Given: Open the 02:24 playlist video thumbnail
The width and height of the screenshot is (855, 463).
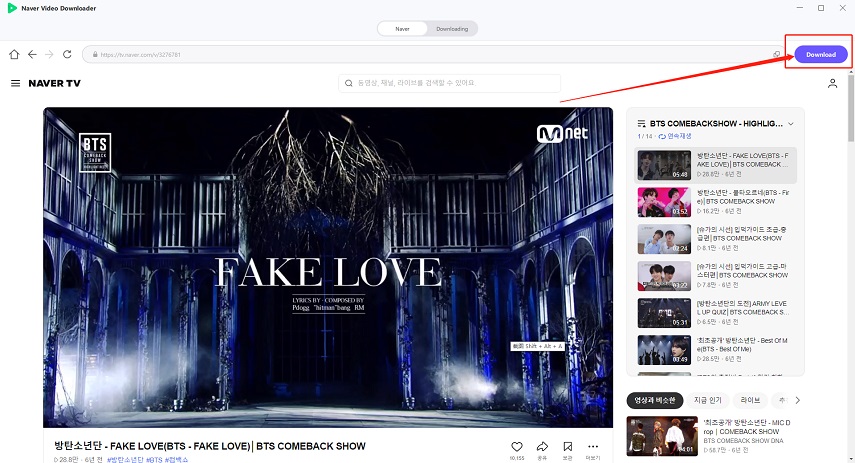Looking at the screenshot, I should (664, 239).
